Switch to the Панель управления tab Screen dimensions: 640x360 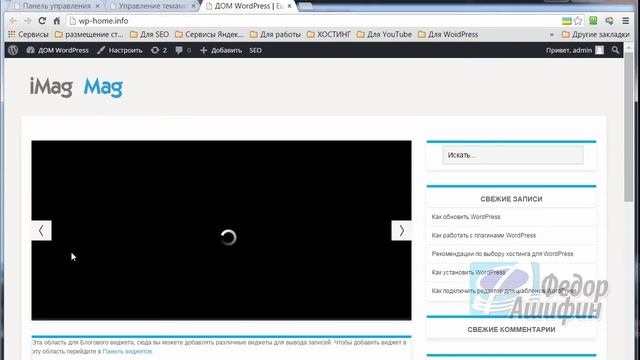56,6
